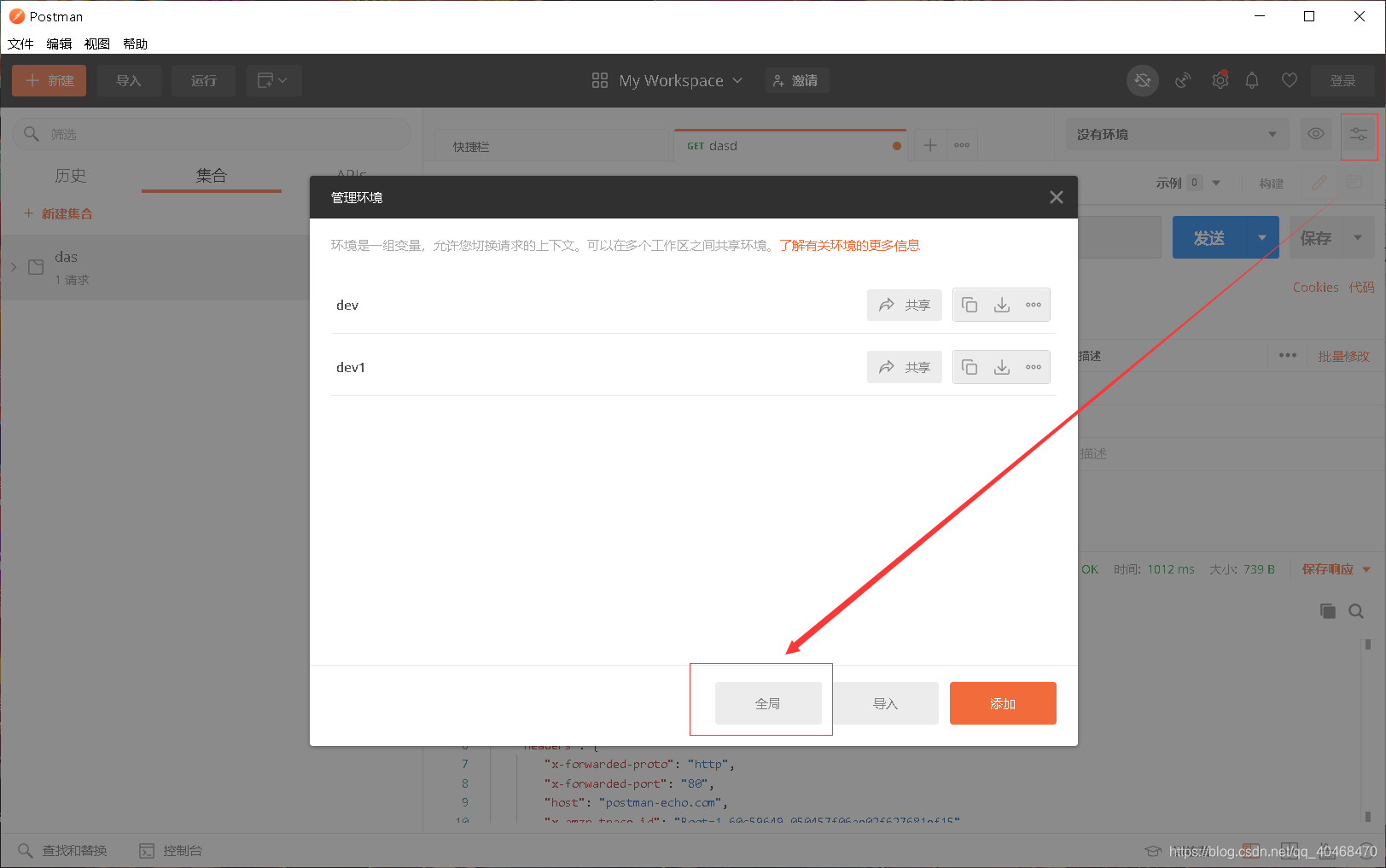Open tab options ellipsis menu
The width and height of the screenshot is (1386, 868).
point(962,145)
